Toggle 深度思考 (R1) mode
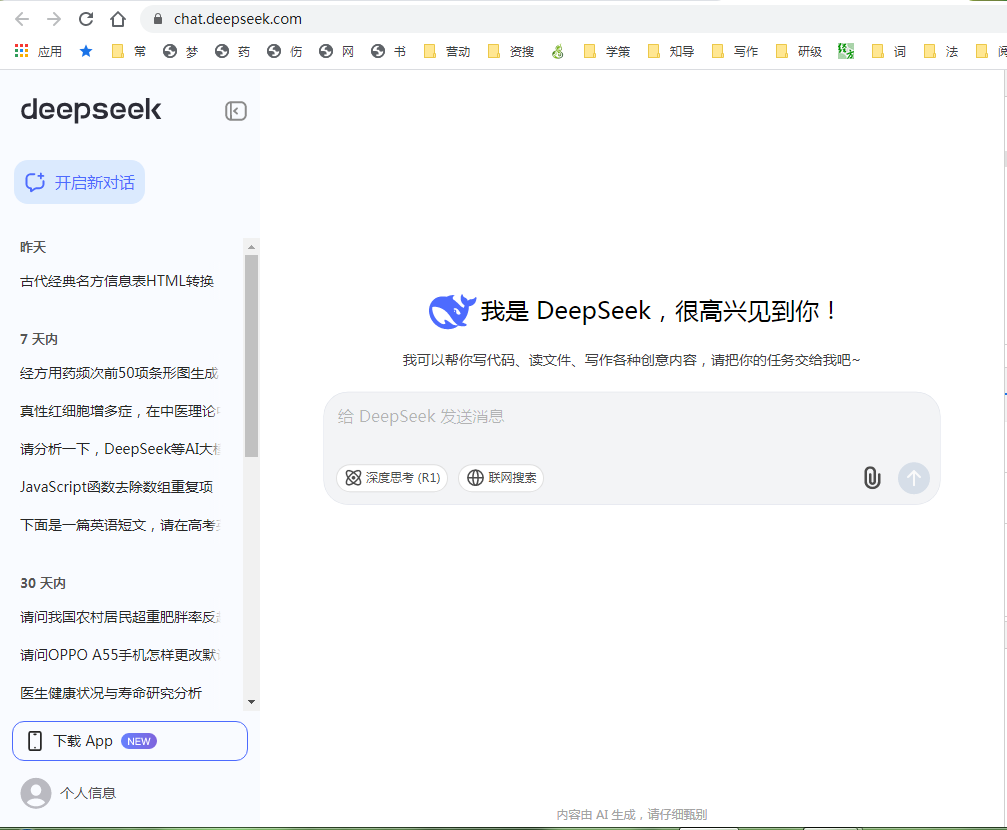 (x=392, y=478)
